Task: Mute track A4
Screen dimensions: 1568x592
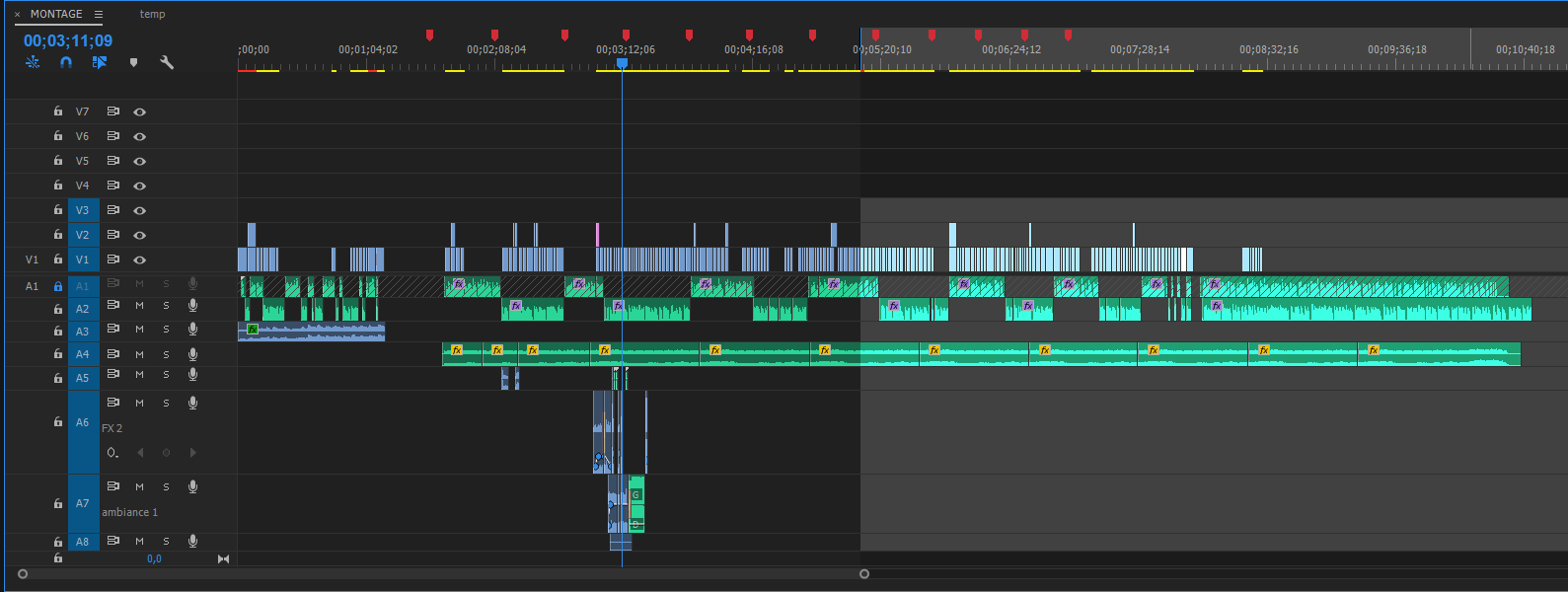Action: [x=139, y=354]
